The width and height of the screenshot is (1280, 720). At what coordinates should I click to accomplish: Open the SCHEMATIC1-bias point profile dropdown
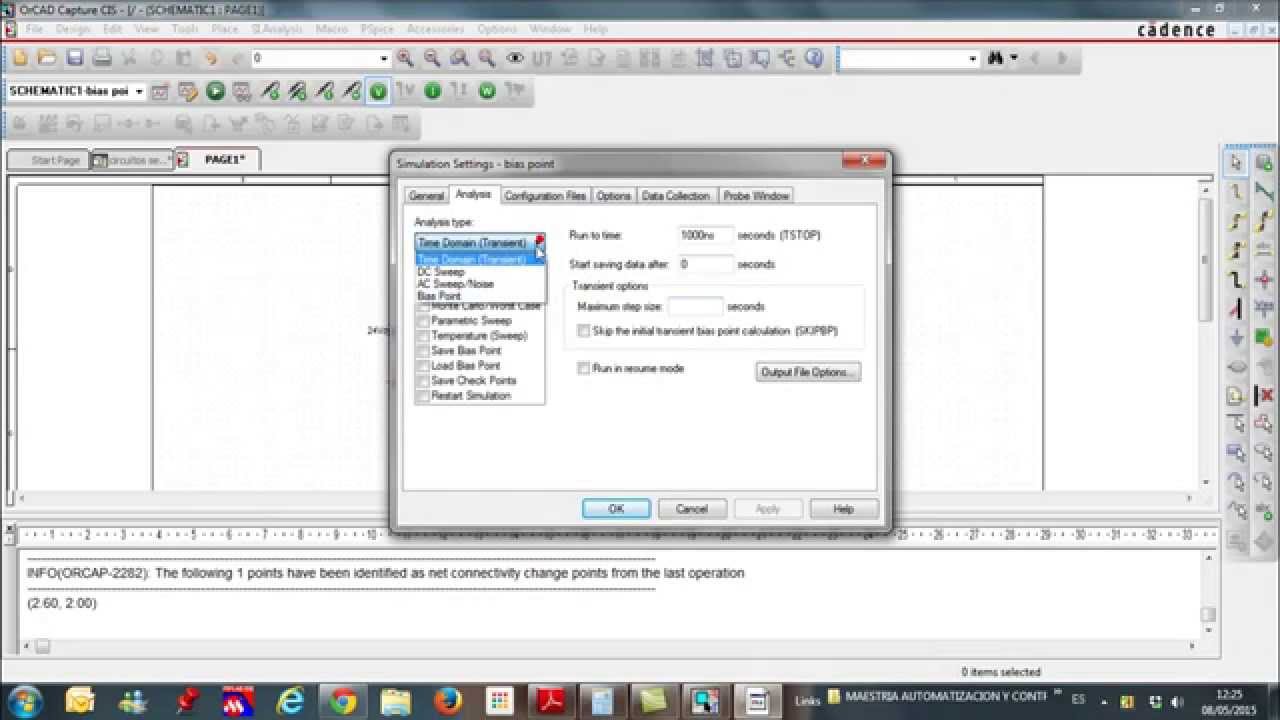pos(139,91)
